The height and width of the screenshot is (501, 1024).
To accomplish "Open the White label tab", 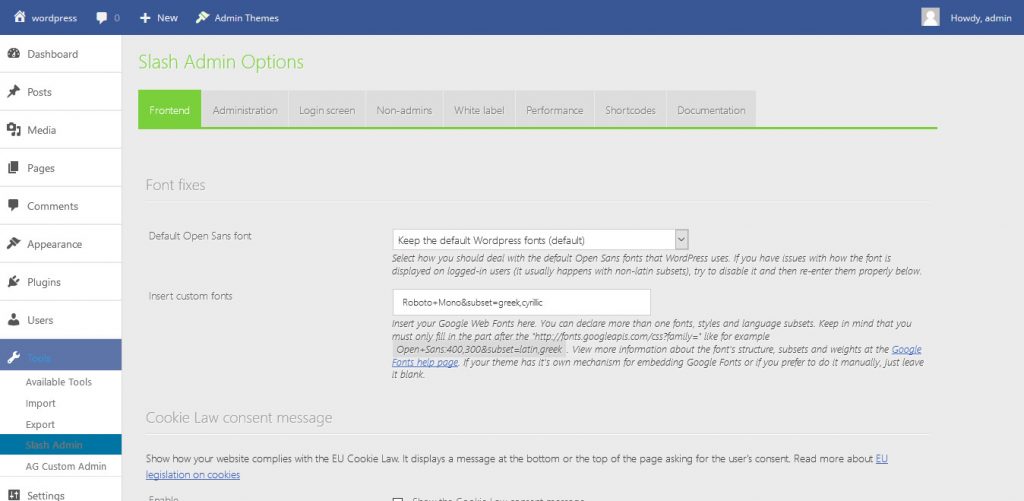I will click(479, 110).
